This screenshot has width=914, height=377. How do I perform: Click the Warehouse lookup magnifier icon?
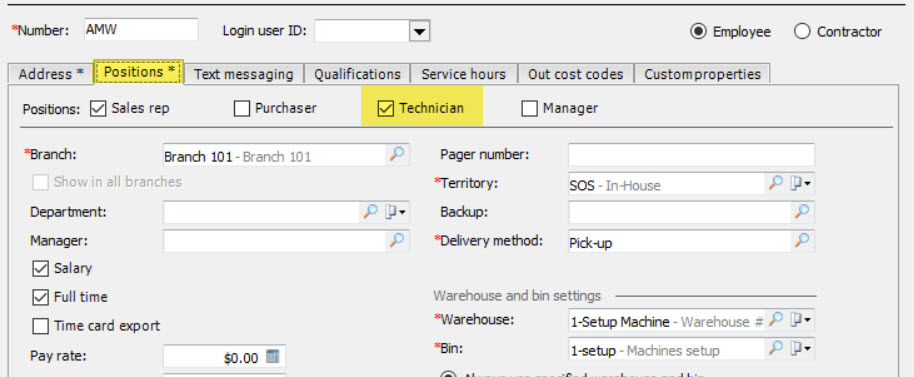coord(775,319)
